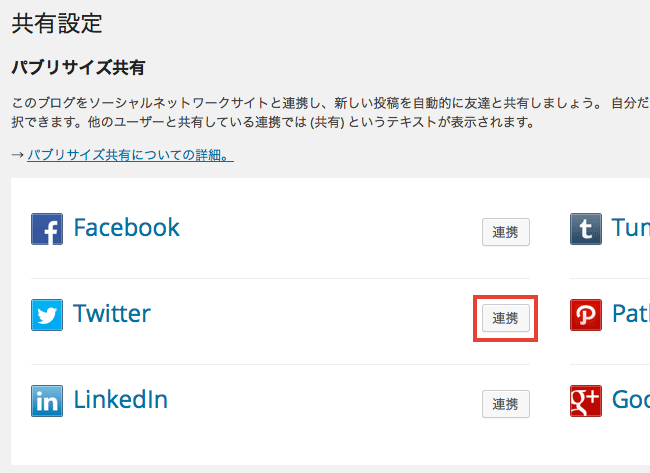The image size is (650, 473).
Task: Select the Path service name text
Action: tap(631, 313)
